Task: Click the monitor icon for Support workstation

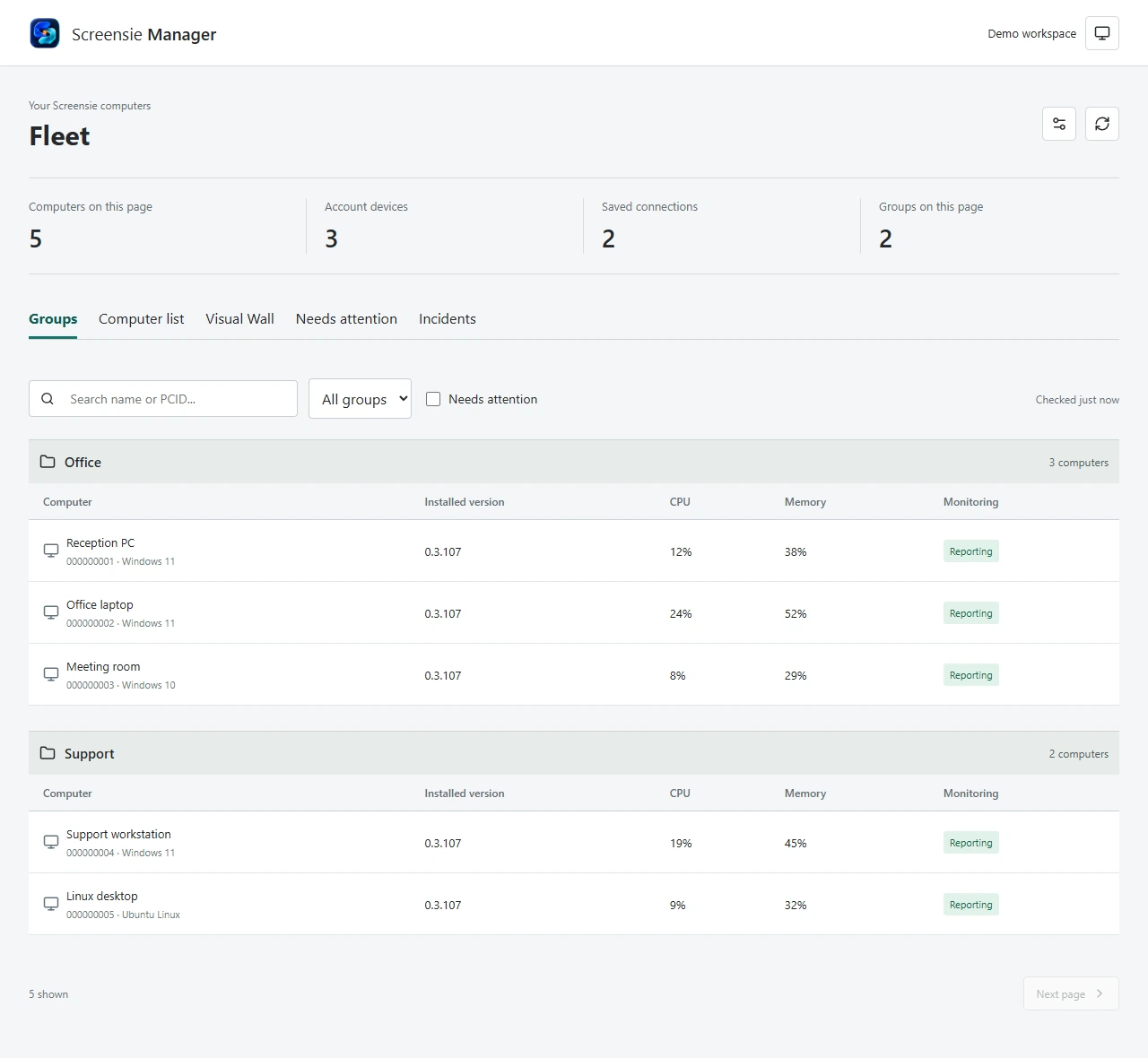Action: tap(51, 842)
